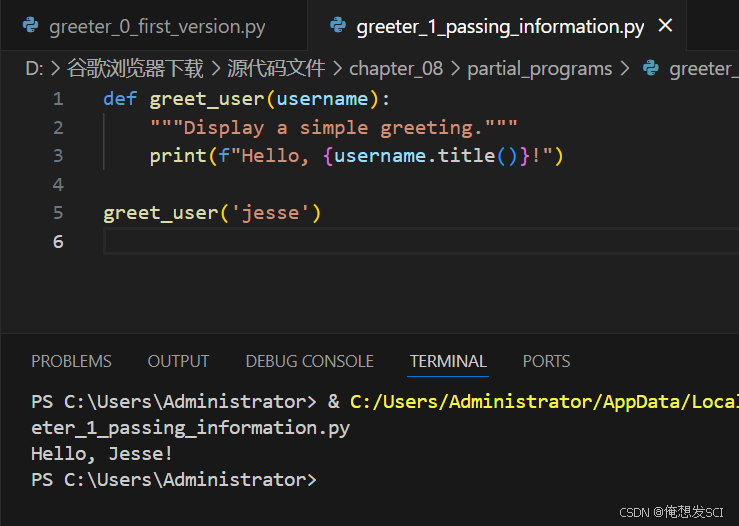Open the 谷歌浏览器下载 breadcrumb folder

[135, 69]
